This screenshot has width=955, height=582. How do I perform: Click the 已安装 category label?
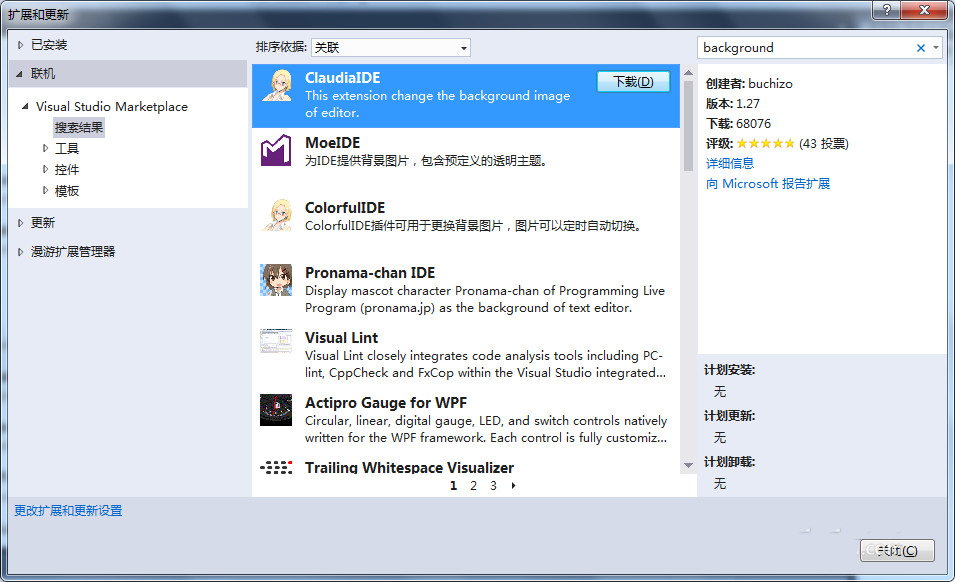pyautogui.click(x=49, y=45)
